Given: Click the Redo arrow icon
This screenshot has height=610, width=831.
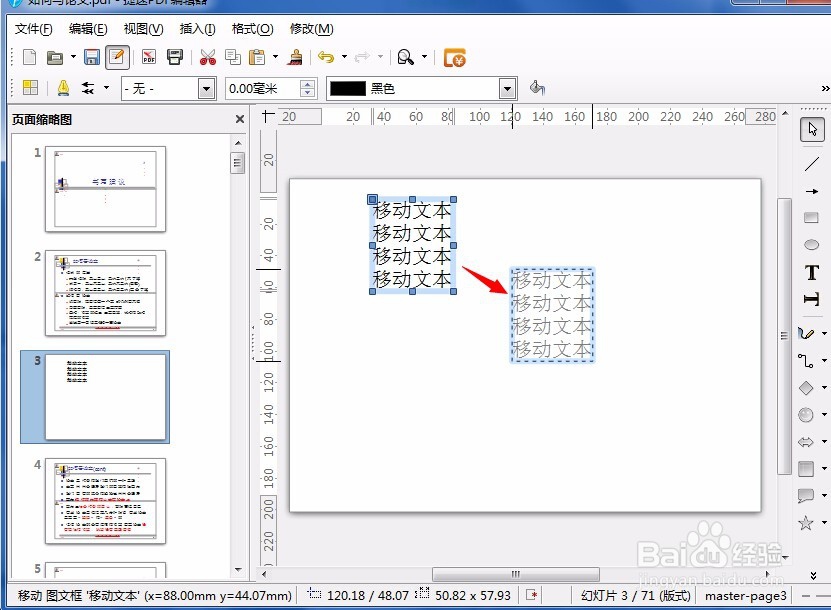Looking at the screenshot, I should [x=362, y=57].
